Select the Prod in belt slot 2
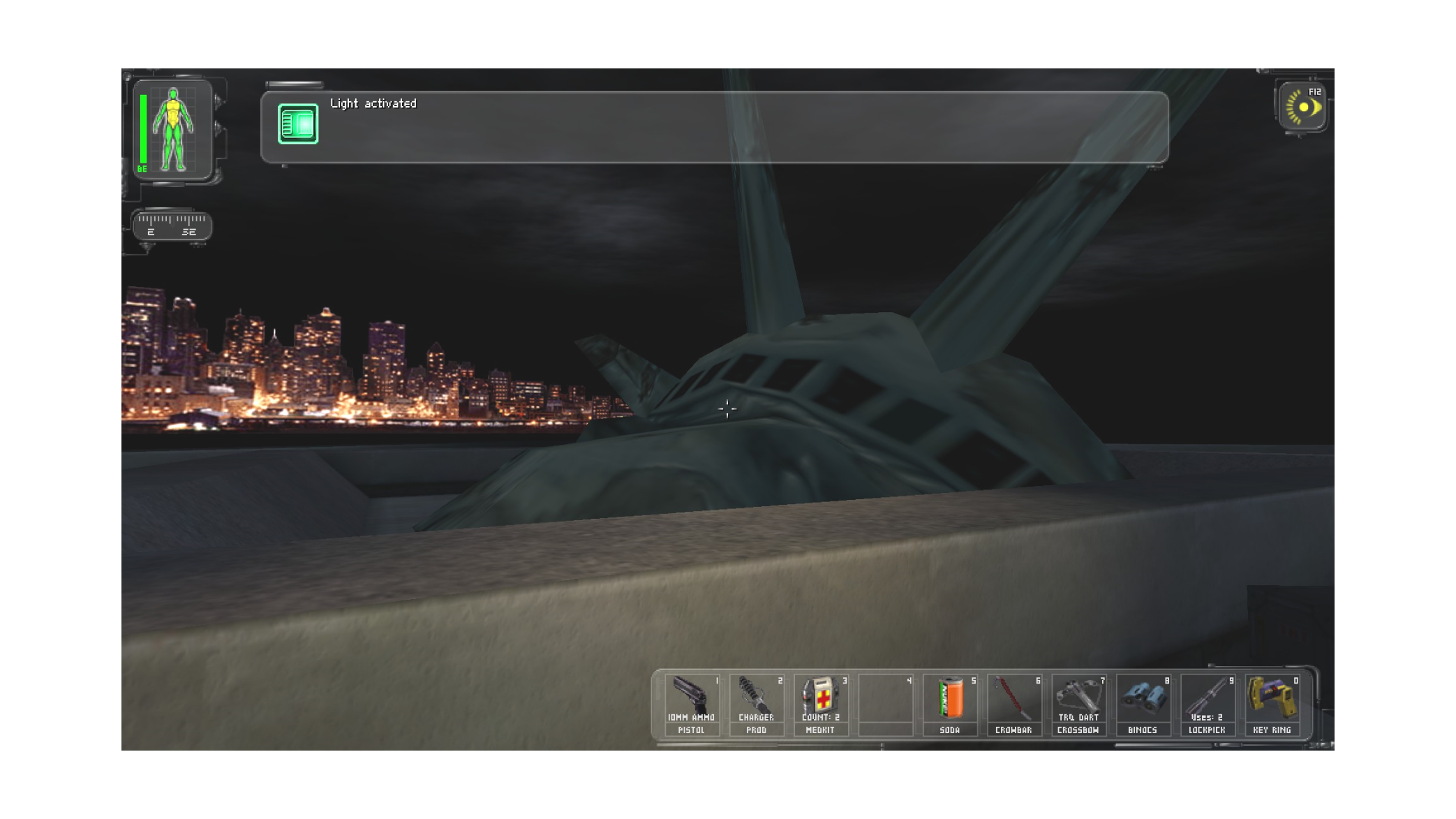 (756, 704)
